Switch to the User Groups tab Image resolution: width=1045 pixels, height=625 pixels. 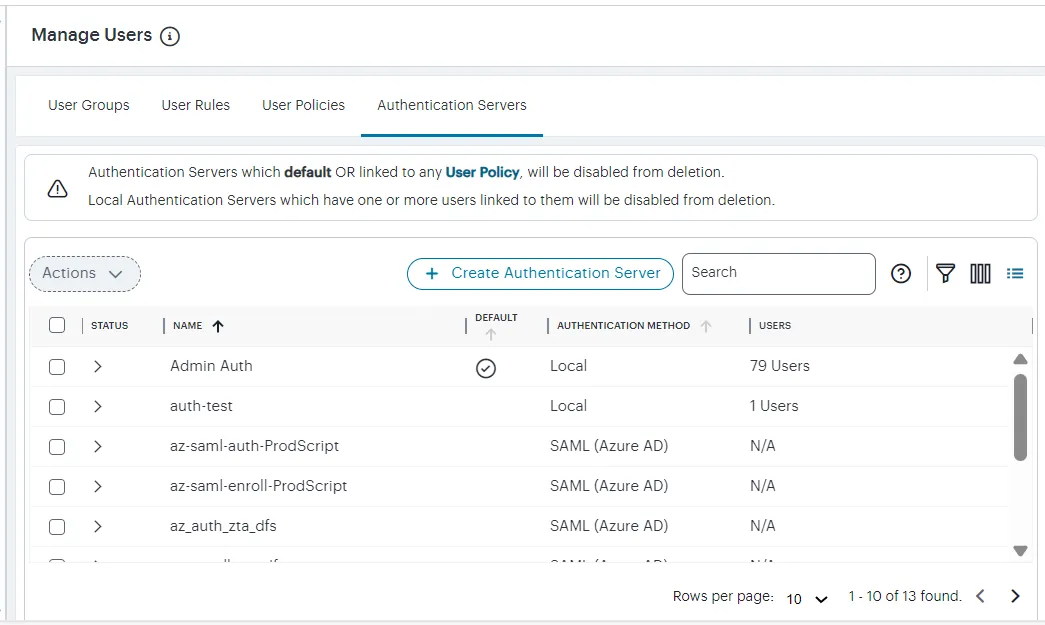pos(89,105)
